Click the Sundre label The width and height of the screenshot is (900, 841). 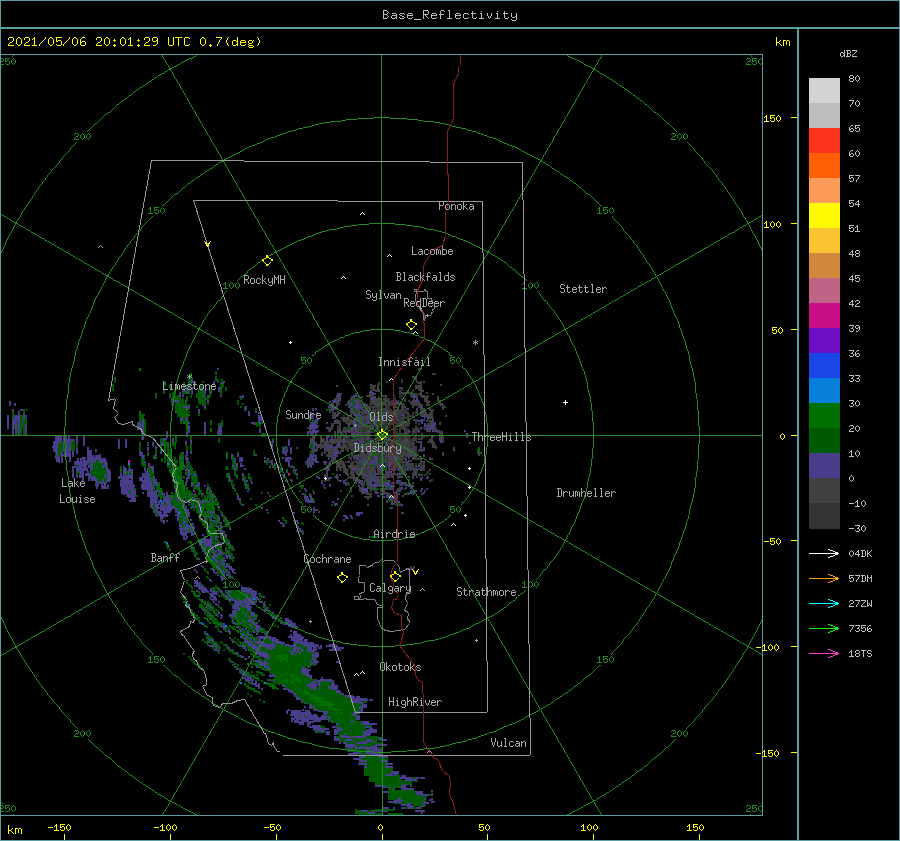tap(303, 414)
